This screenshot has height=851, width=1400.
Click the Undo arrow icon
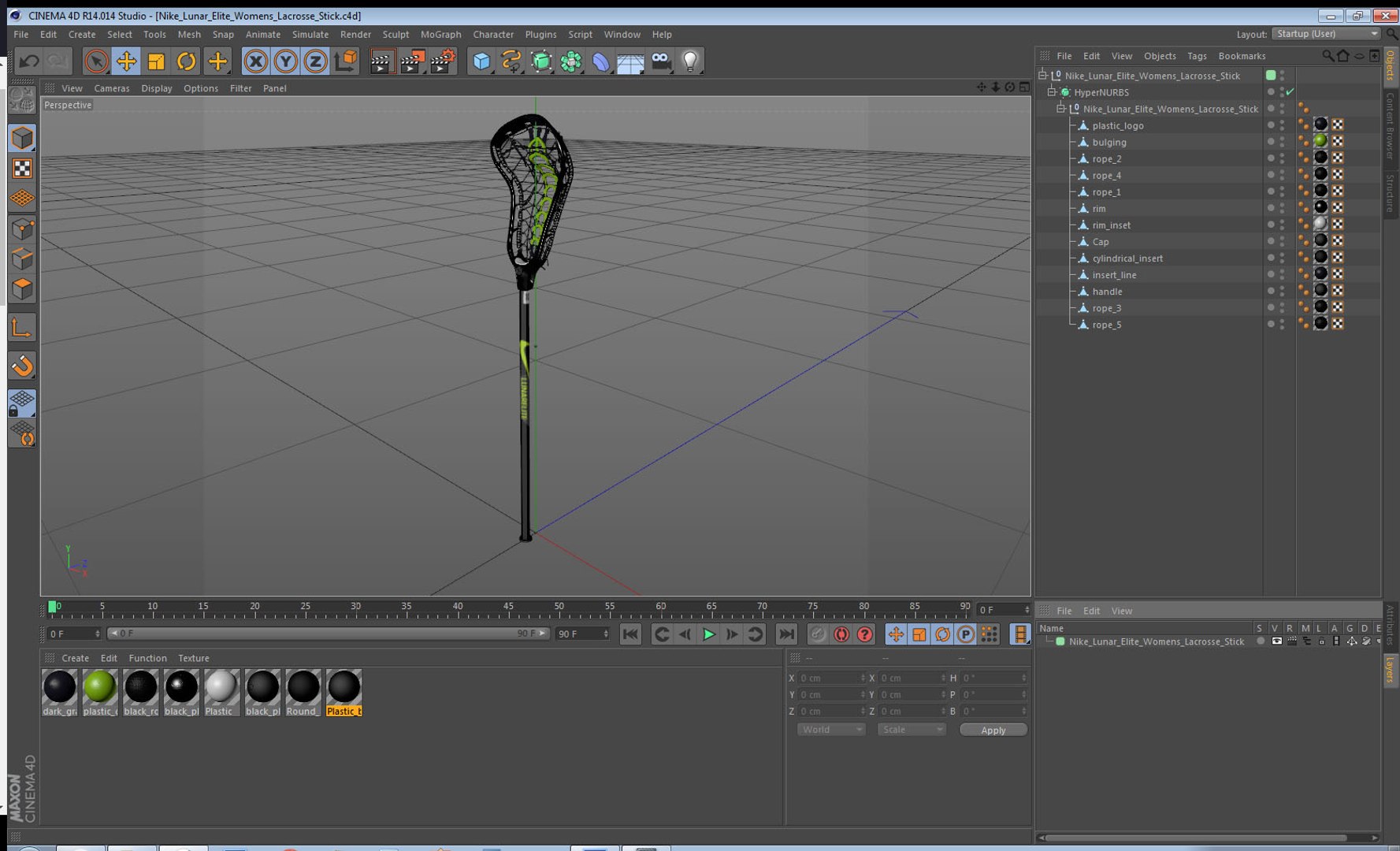coord(29,61)
